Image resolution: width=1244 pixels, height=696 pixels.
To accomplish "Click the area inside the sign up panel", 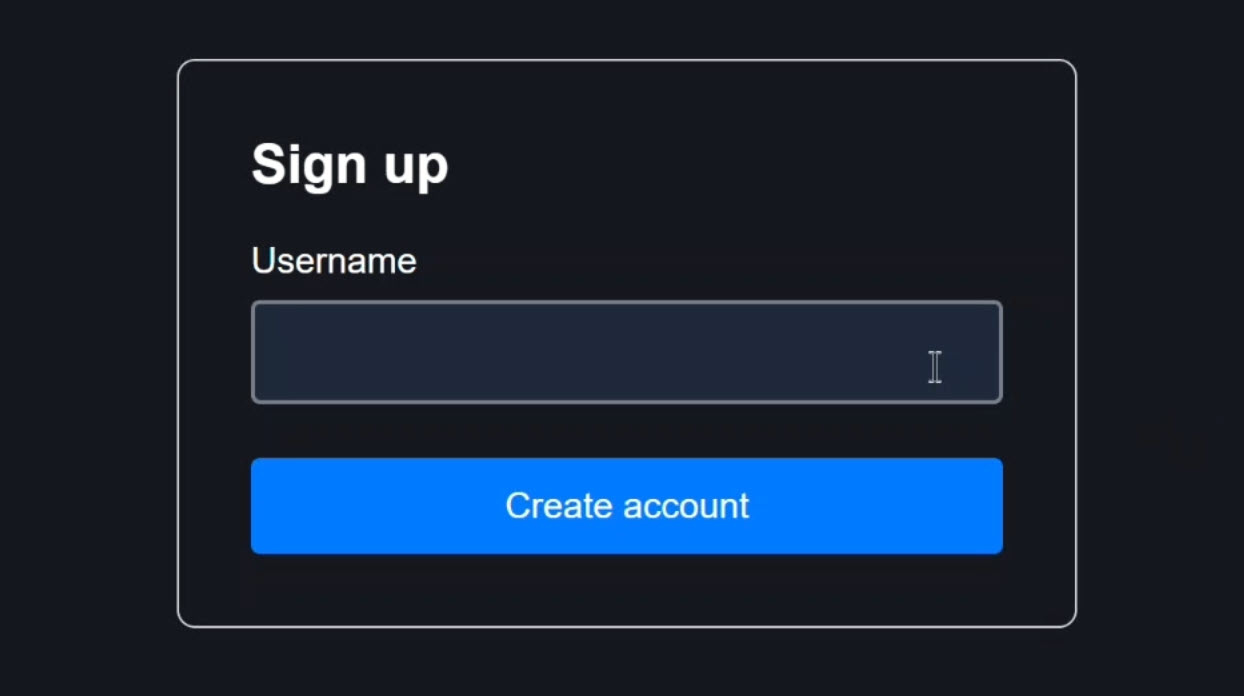I will (627, 590).
